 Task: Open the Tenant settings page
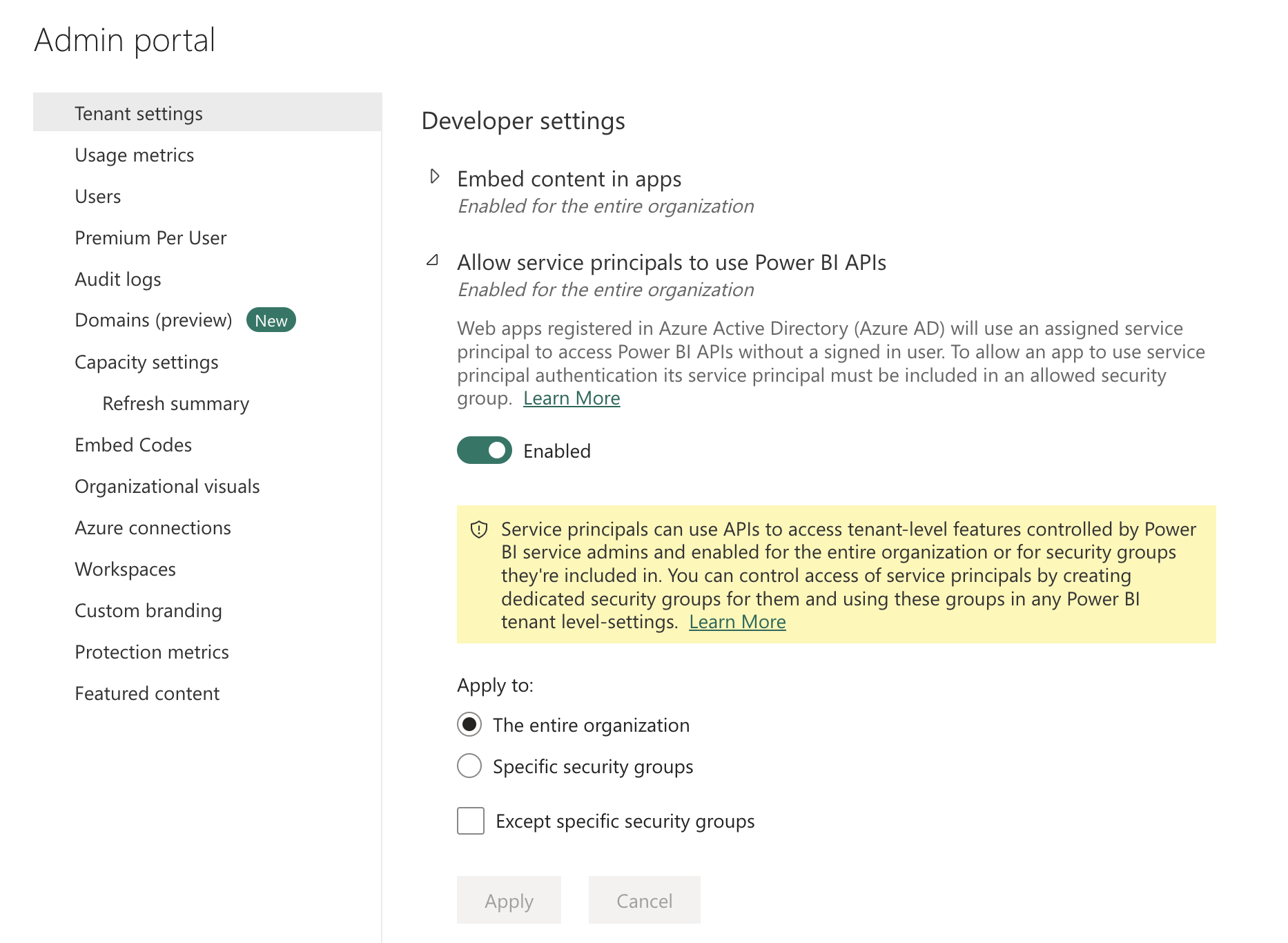point(138,113)
